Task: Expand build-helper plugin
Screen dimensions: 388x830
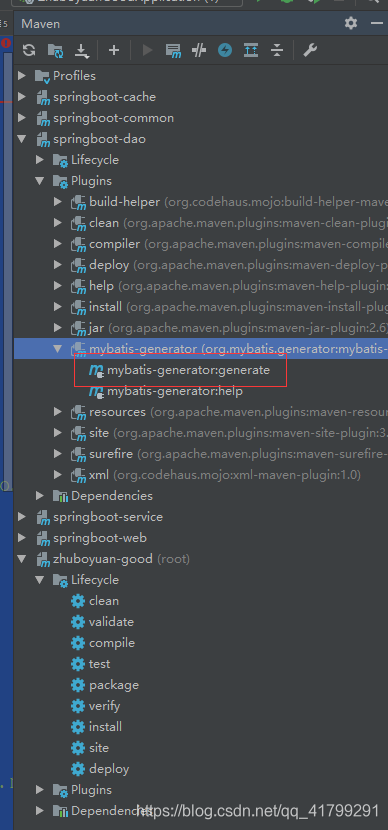Action: point(58,202)
